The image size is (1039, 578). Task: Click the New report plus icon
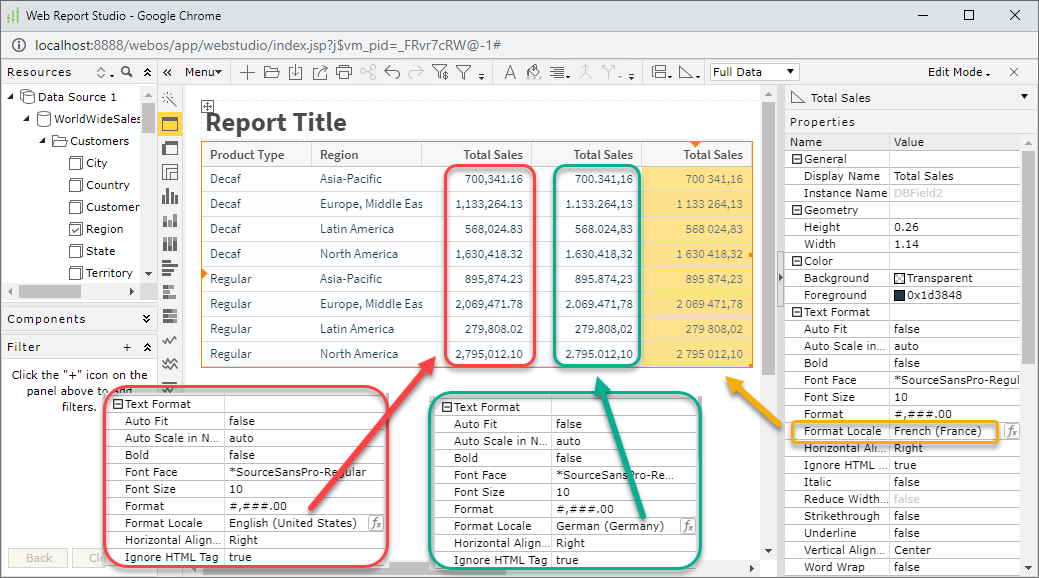[x=247, y=72]
